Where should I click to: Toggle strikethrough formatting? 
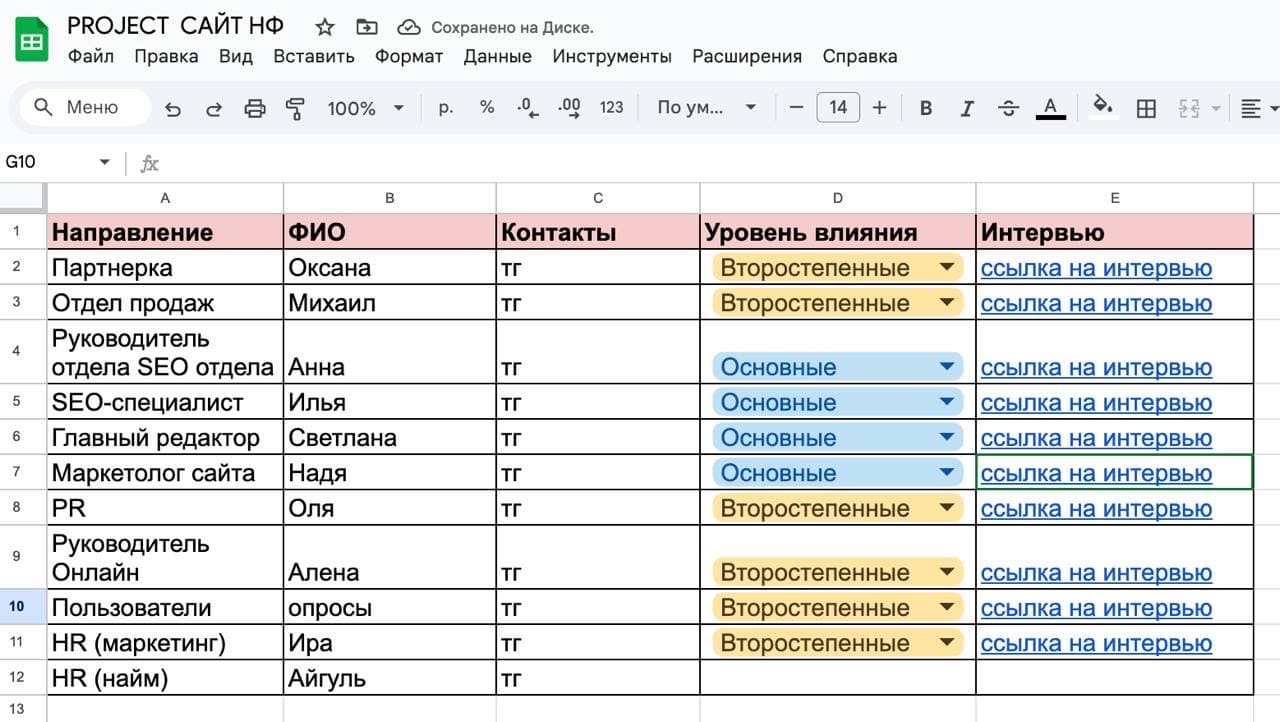[1008, 108]
